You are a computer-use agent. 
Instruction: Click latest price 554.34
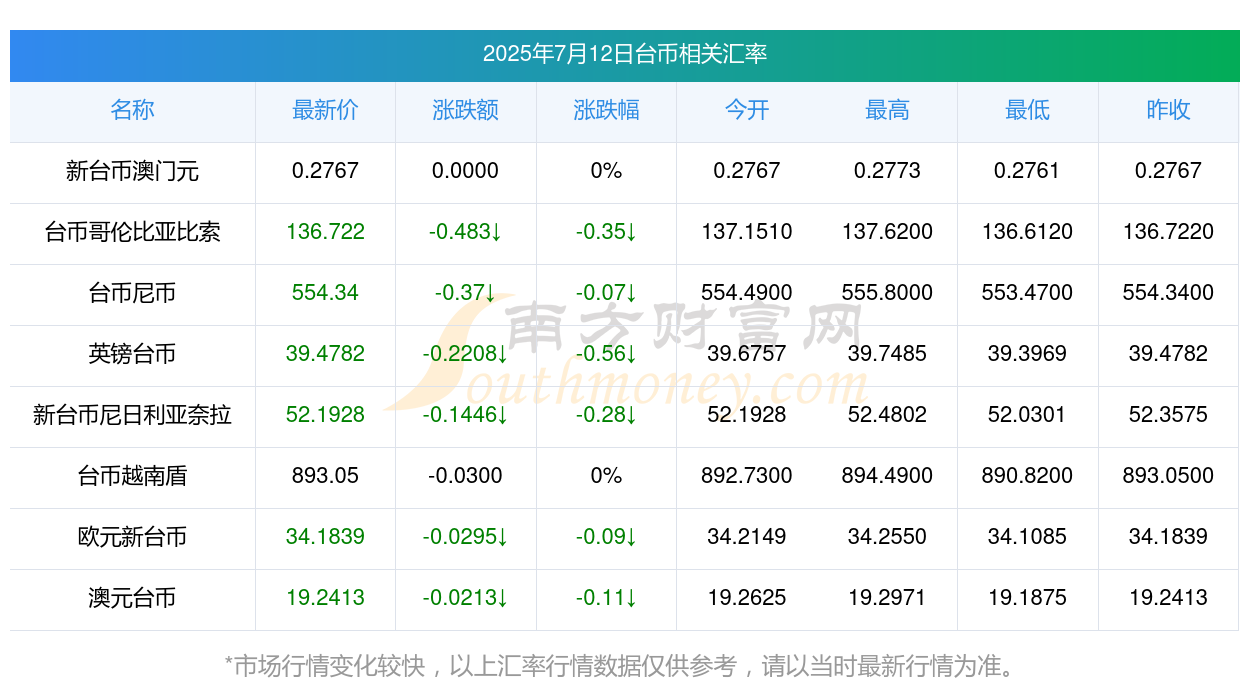325,293
